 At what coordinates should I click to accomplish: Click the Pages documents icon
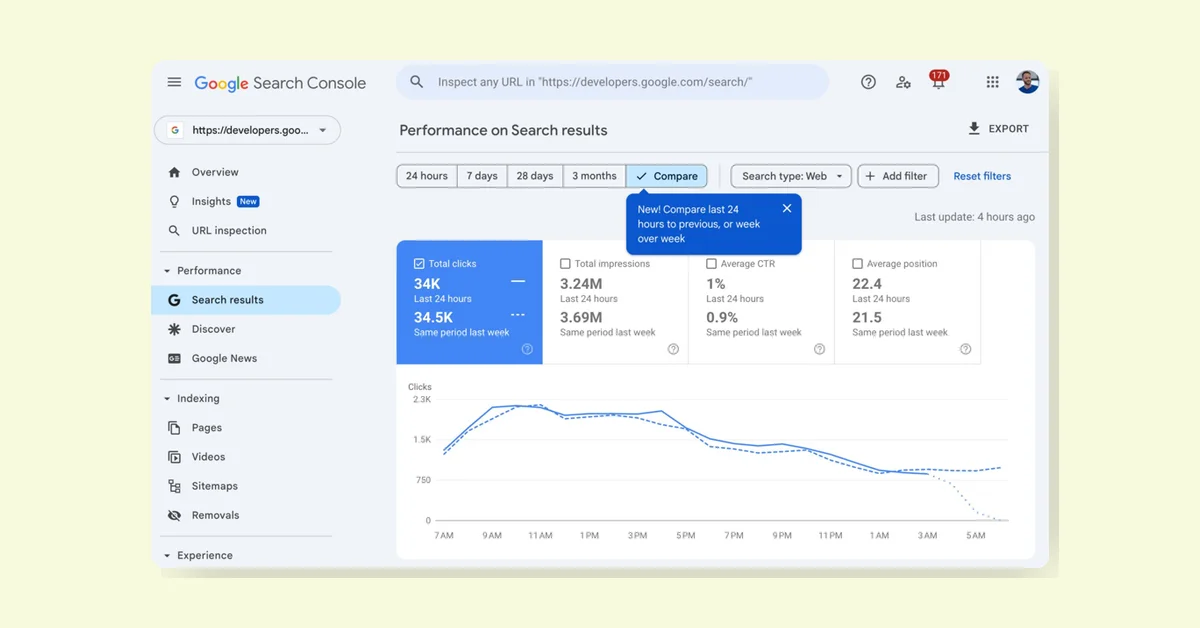point(174,427)
